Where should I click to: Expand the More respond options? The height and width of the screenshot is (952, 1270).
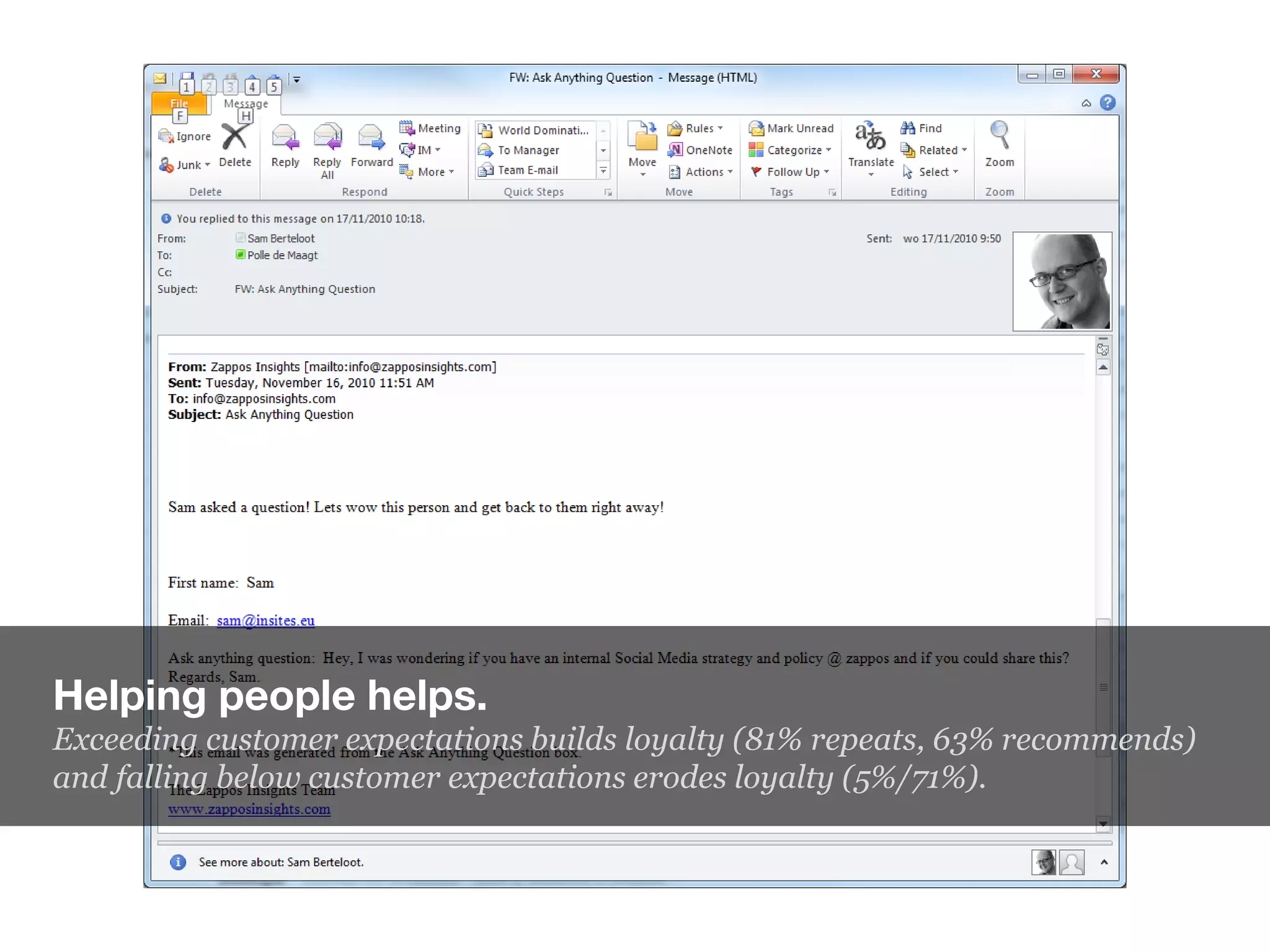point(427,172)
